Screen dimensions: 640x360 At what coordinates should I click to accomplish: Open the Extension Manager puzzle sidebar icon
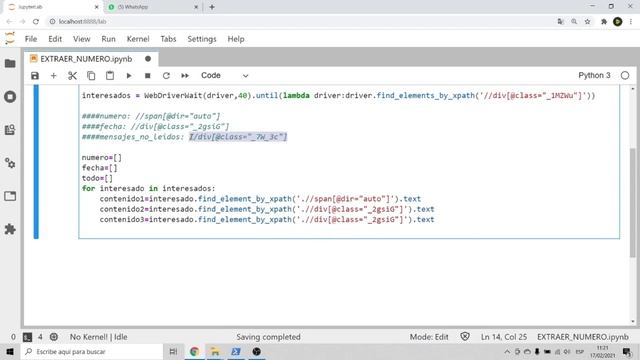pos(10,229)
